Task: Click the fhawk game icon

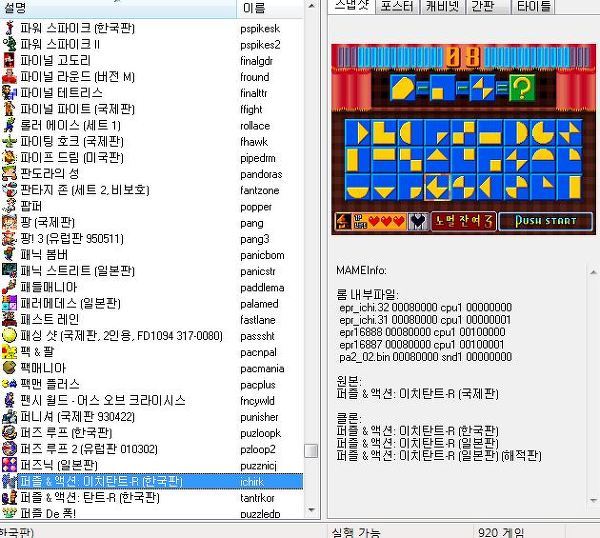Action: coord(9,141)
